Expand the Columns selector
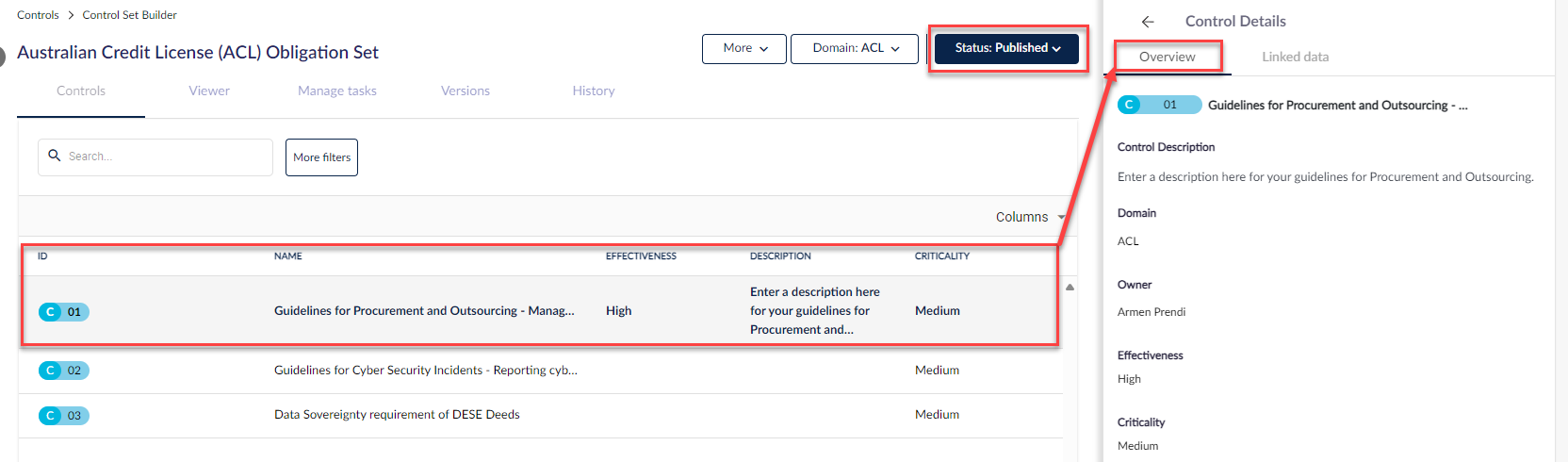Screen dimensions: 1568x462 coord(1030,217)
